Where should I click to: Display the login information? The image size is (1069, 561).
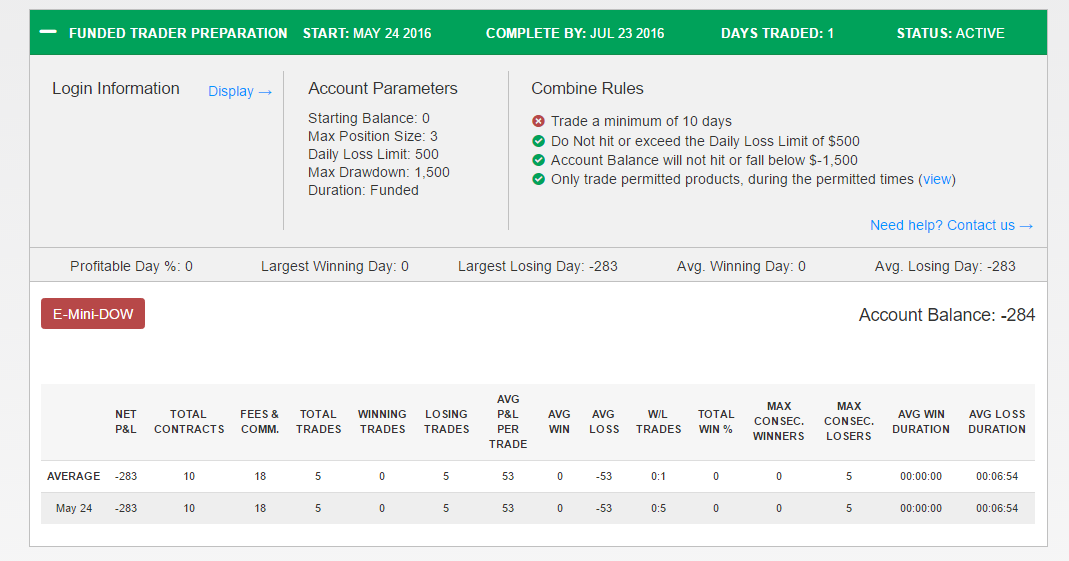coord(240,91)
